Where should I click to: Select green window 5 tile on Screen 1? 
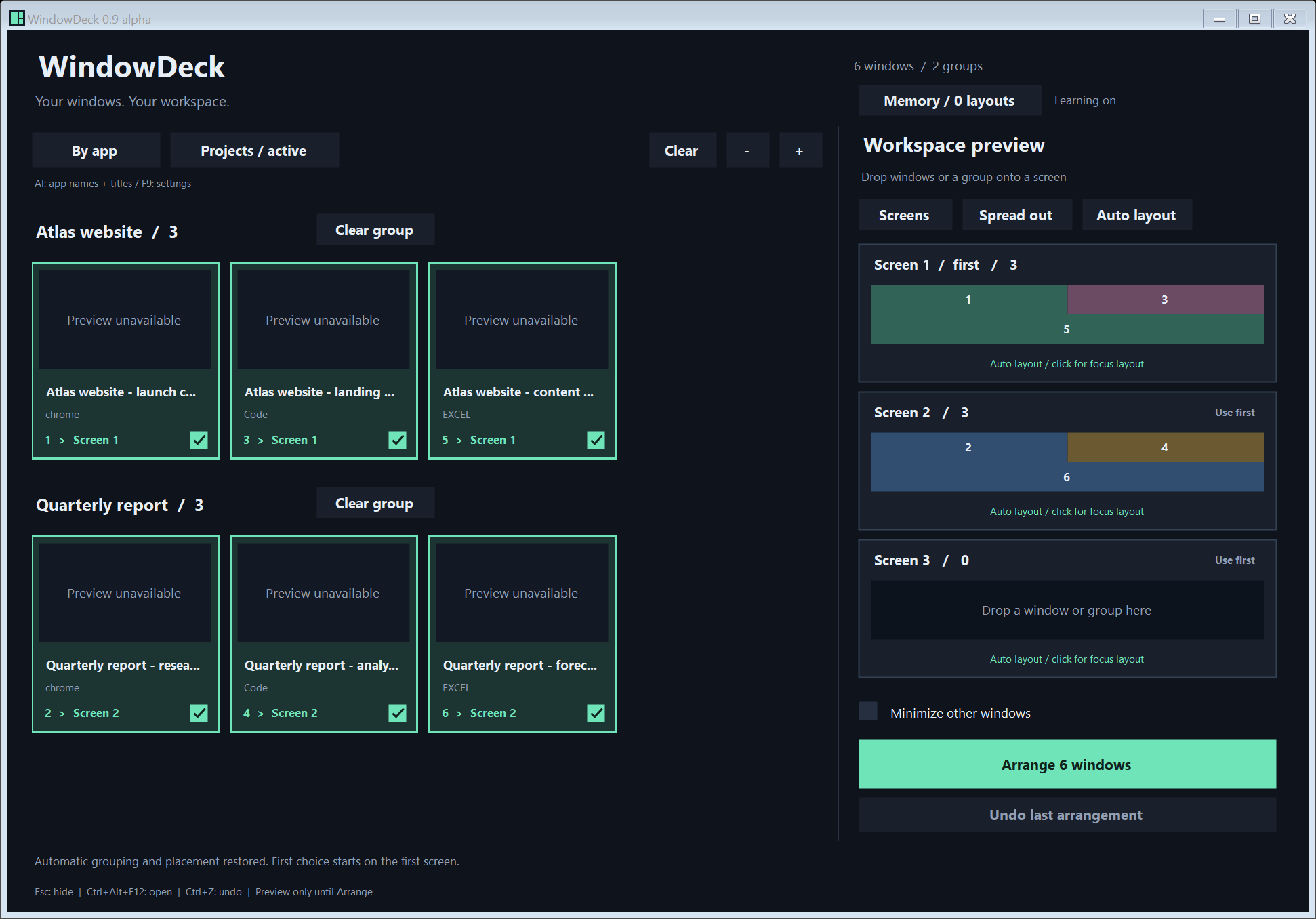pyautogui.click(x=1067, y=329)
